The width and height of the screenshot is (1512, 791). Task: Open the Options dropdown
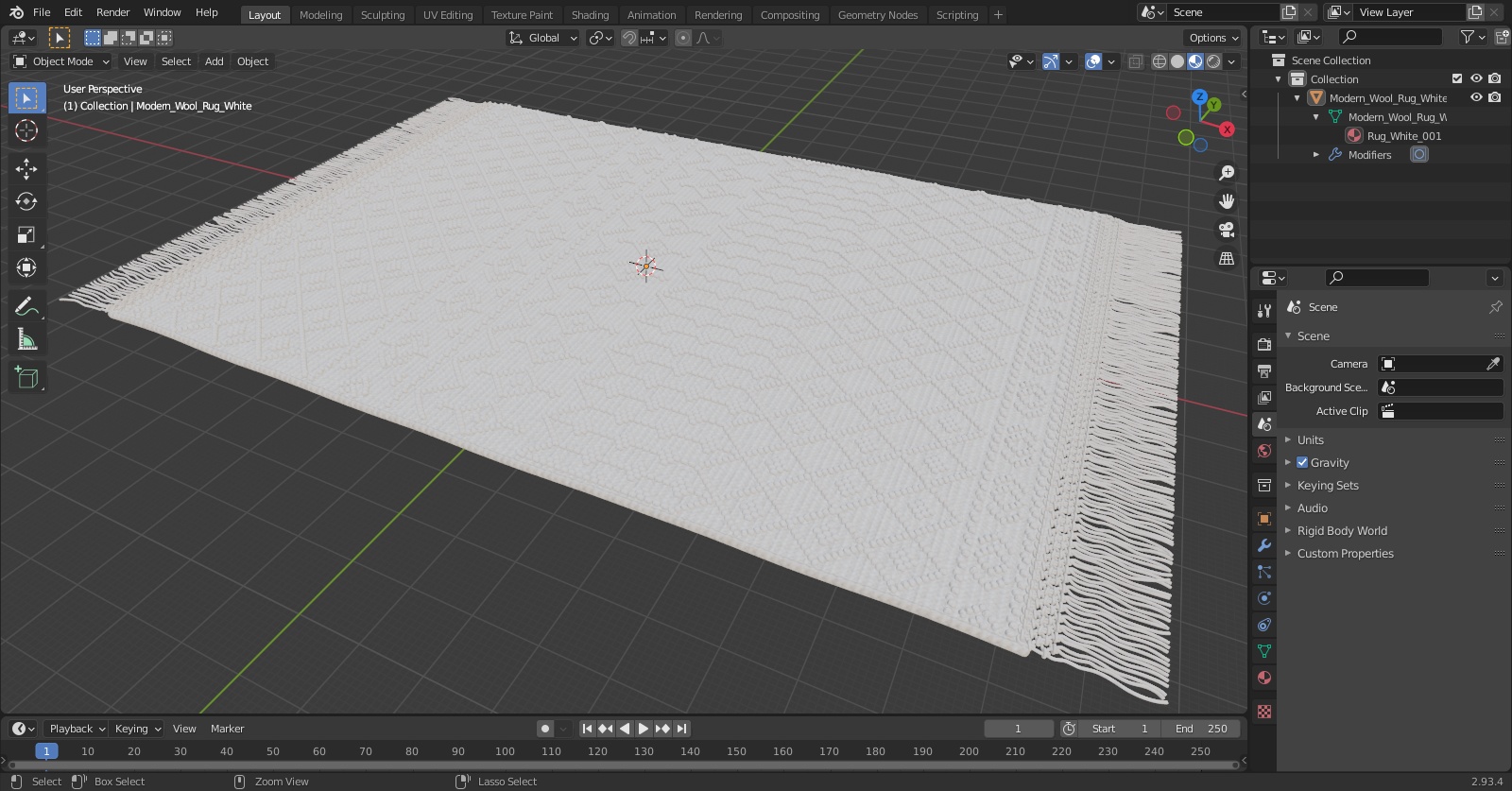[x=1212, y=38]
